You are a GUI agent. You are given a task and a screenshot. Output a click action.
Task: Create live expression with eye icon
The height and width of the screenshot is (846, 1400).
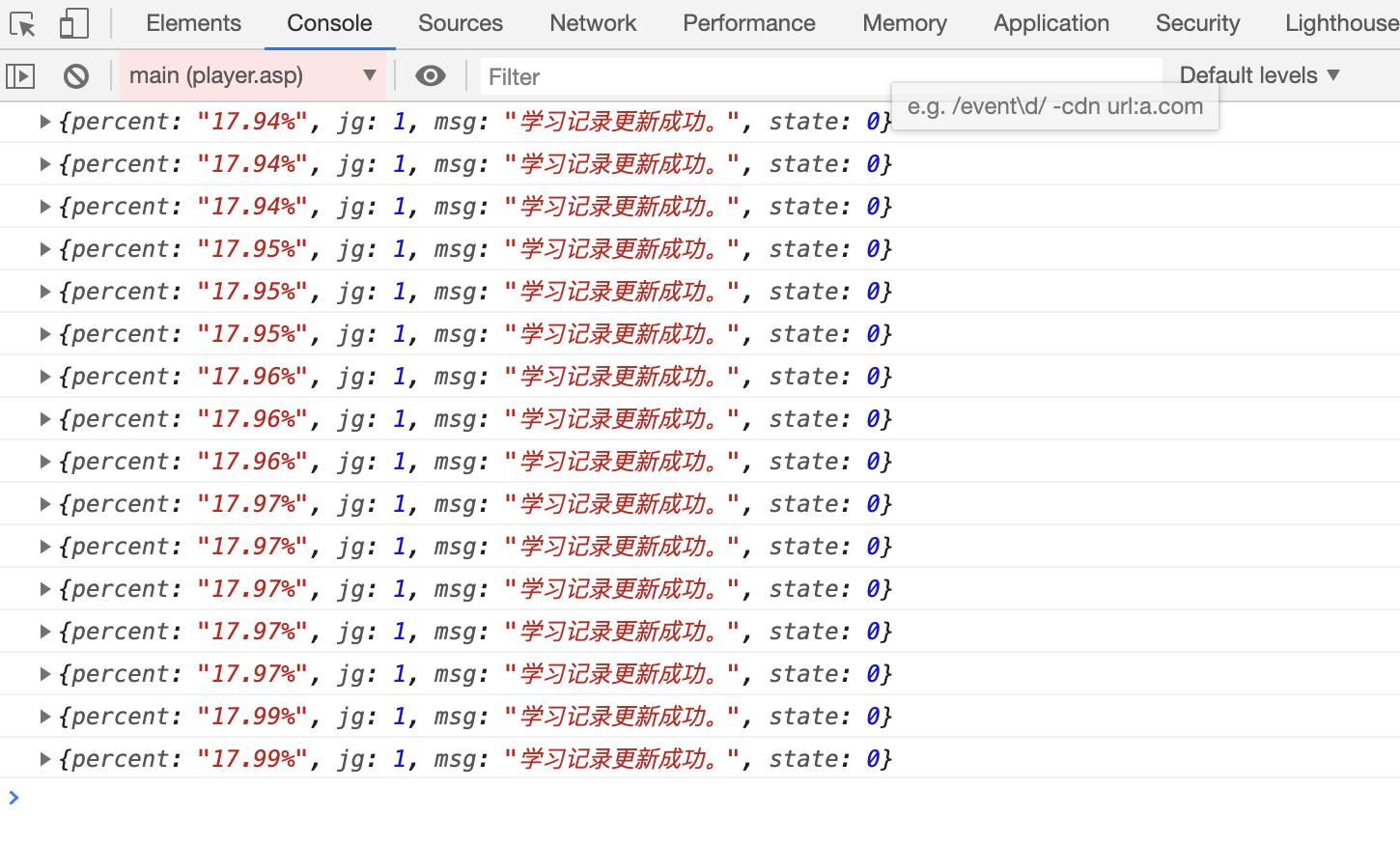pos(431,75)
